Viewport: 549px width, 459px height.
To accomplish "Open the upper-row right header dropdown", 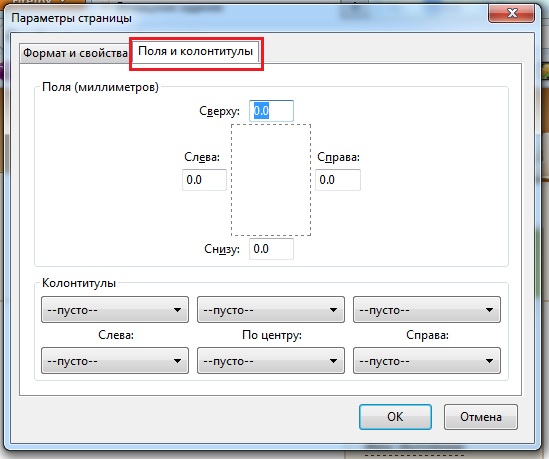I will [427, 310].
